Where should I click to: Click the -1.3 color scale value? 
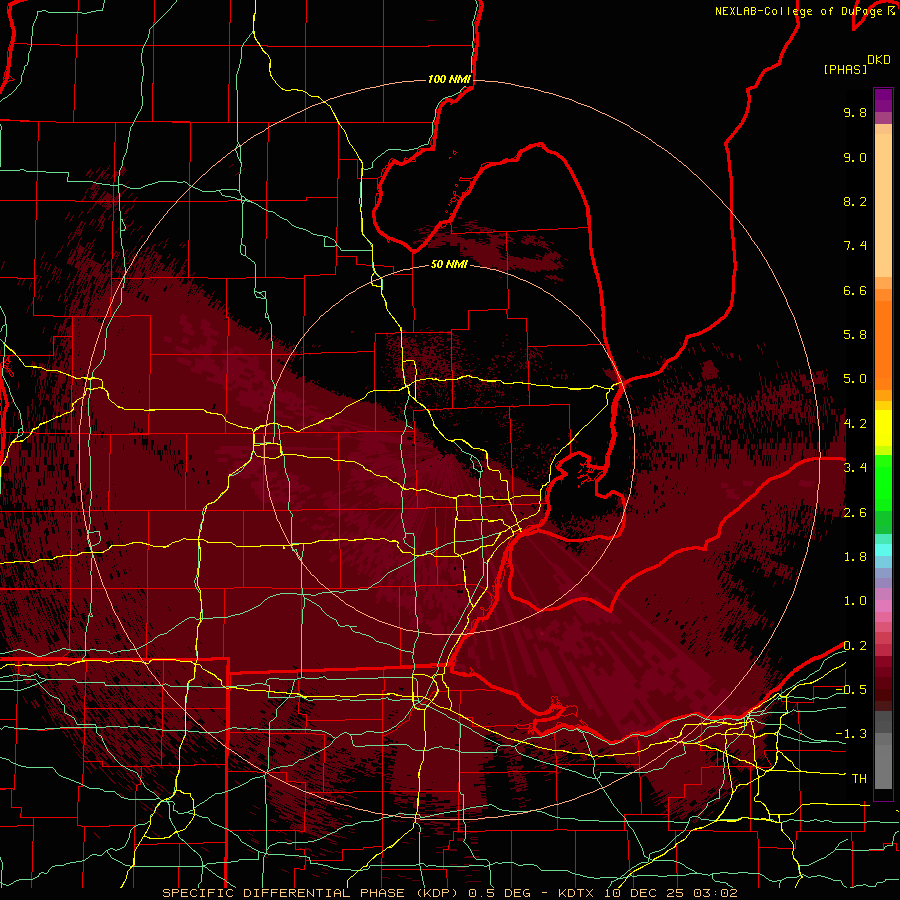pyautogui.click(x=851, y=734)
